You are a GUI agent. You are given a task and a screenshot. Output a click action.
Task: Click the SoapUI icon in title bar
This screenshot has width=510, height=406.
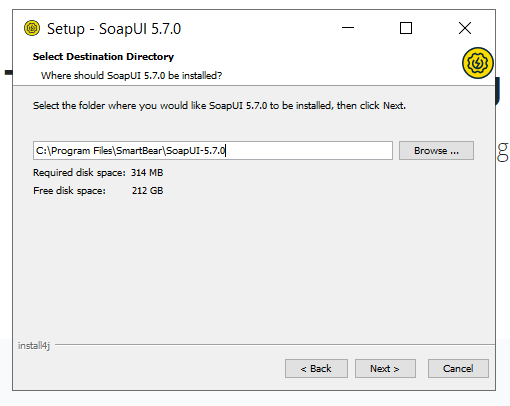tap(32, 28)
